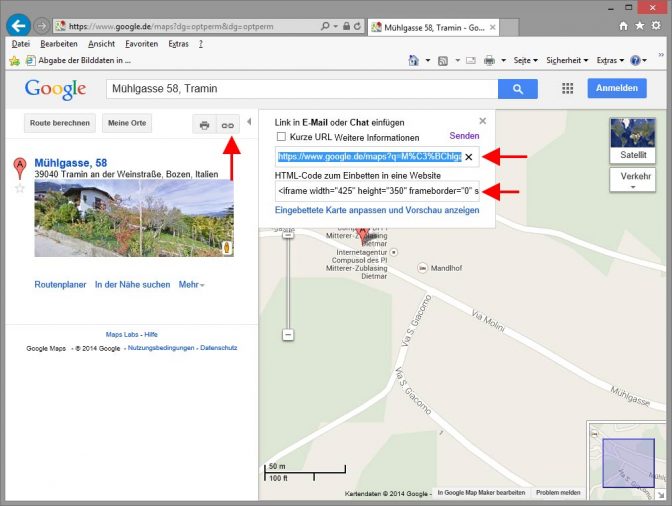
Task: Click the blue Google search button
Action: (518, 89)
